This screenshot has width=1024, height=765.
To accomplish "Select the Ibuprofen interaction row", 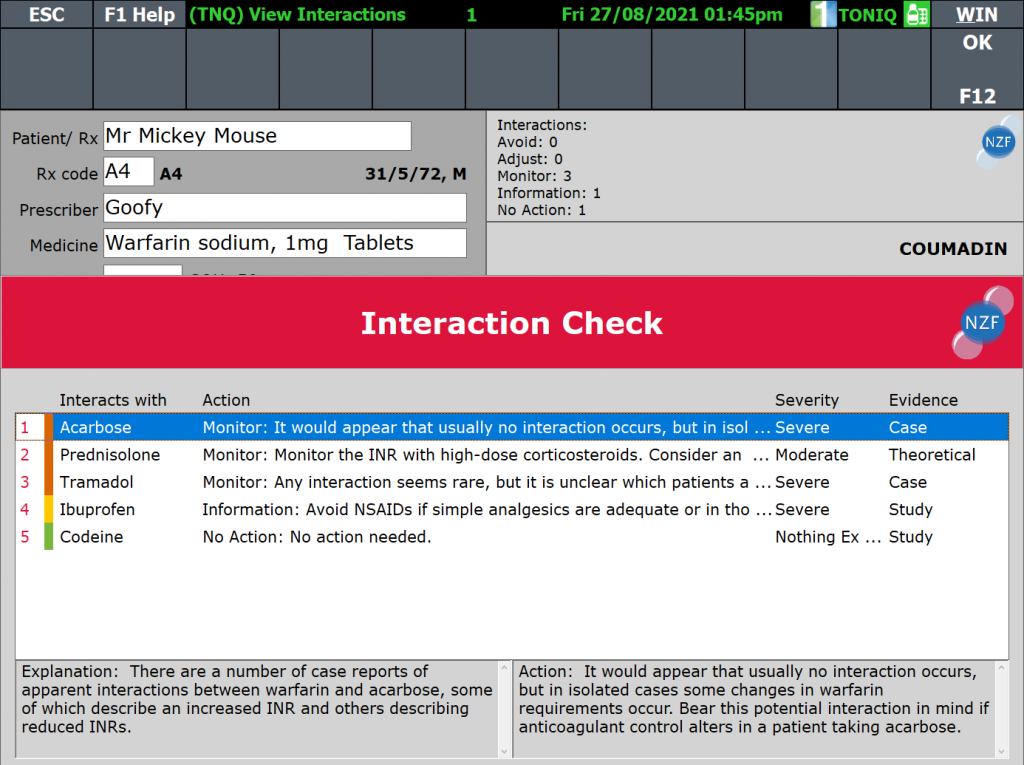I will point(400,509).
